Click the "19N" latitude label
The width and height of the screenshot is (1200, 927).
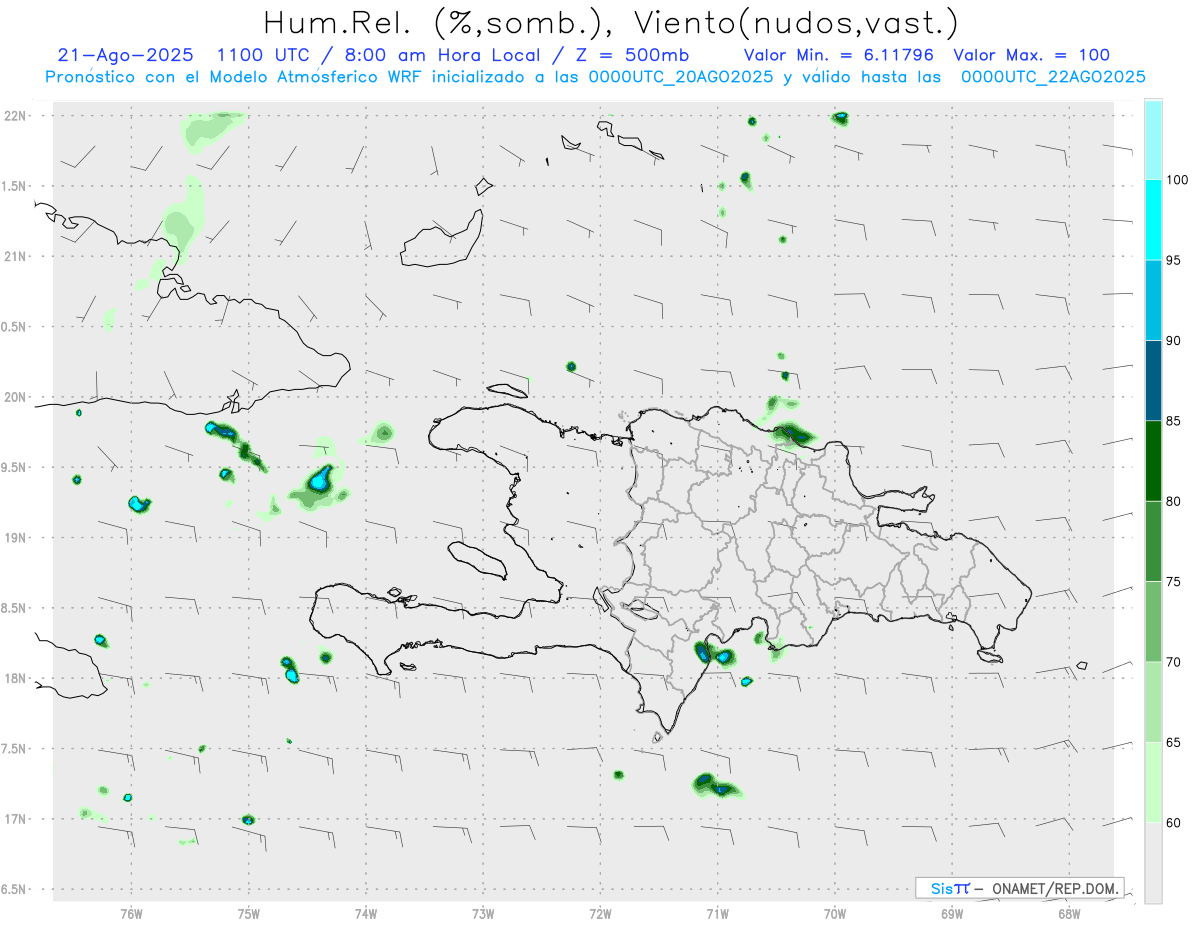15,538
